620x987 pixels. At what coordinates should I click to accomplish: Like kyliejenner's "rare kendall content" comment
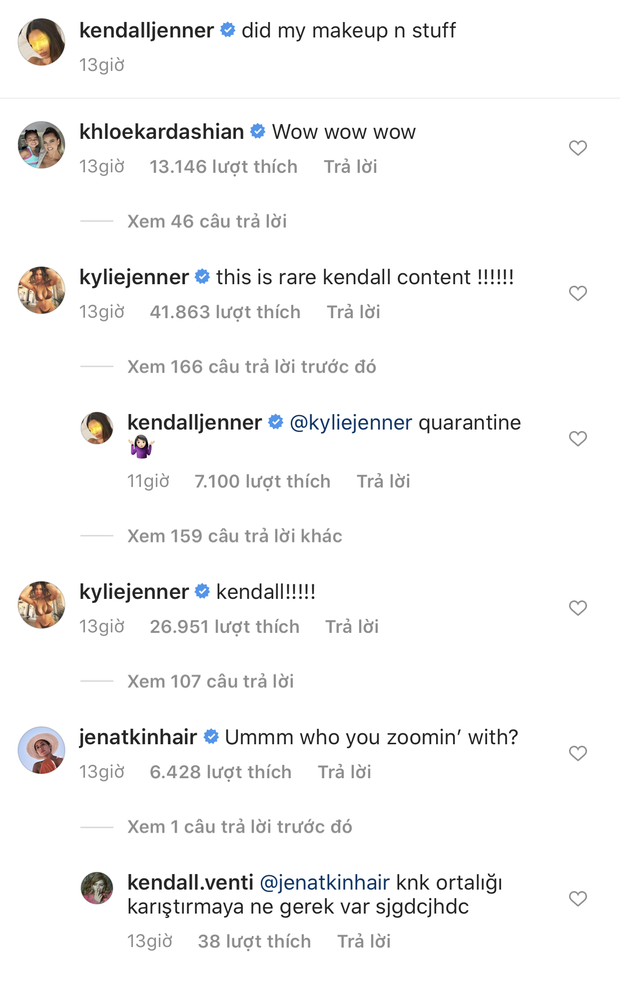[577, 294]
